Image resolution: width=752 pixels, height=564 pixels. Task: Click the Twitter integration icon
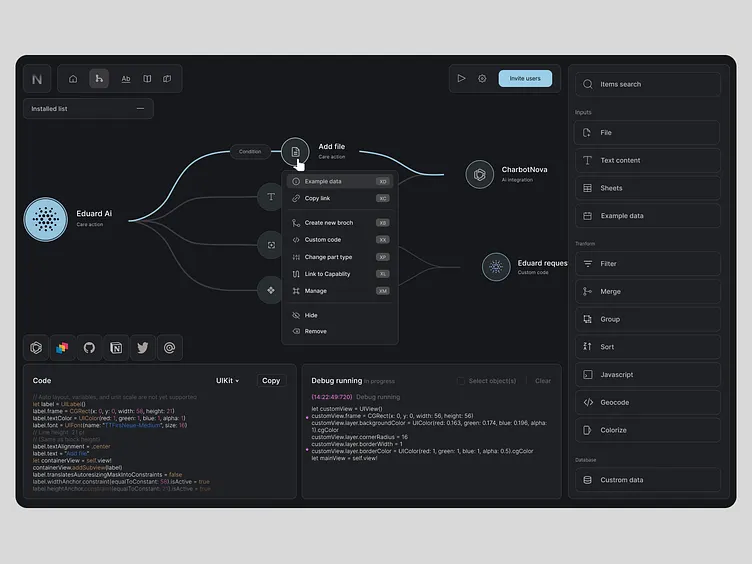pyautogui.click(x=143, y=347)
